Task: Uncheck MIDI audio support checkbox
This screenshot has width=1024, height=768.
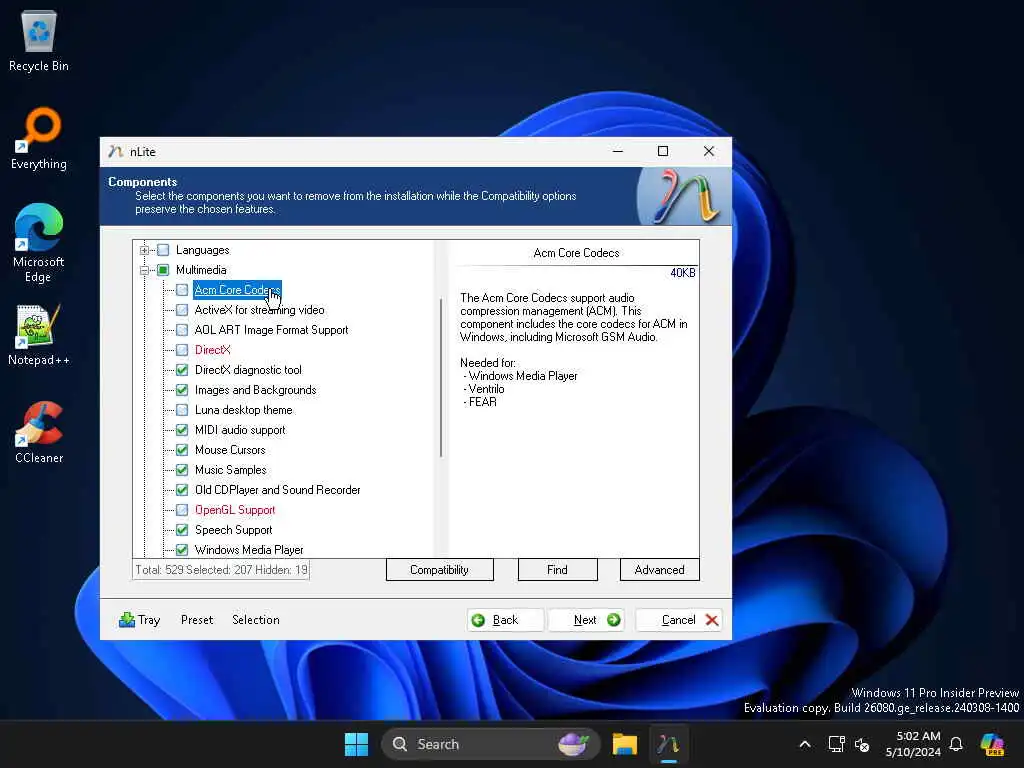Action: point(182,430)
